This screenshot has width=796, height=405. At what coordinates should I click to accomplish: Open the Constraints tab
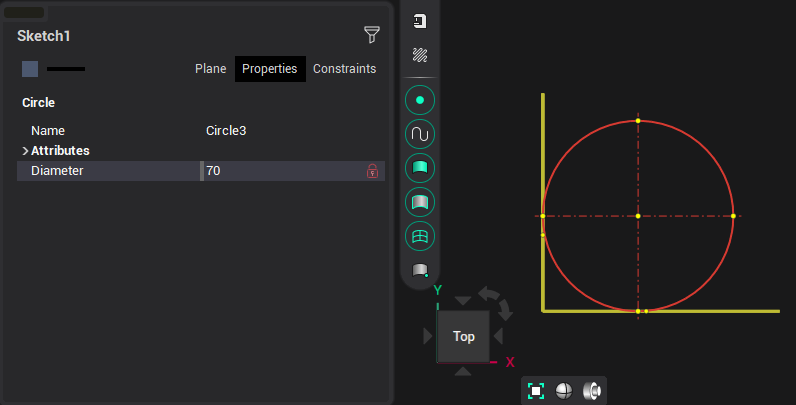coord(344,69)
